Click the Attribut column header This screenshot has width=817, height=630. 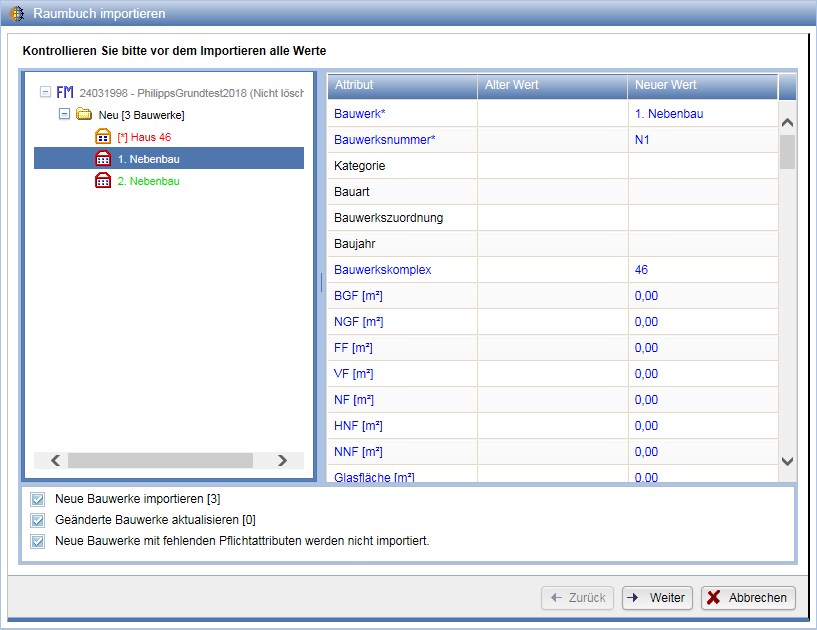tap(401, 85)
